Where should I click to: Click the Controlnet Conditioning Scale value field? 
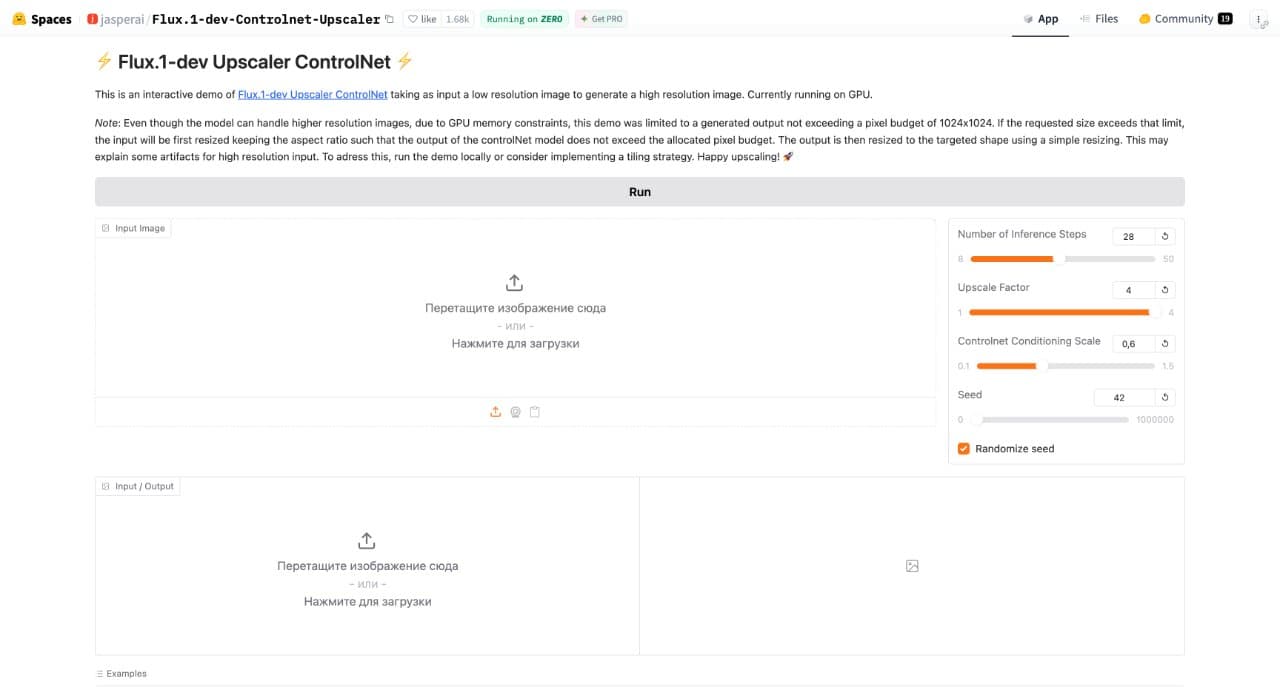1133,344
